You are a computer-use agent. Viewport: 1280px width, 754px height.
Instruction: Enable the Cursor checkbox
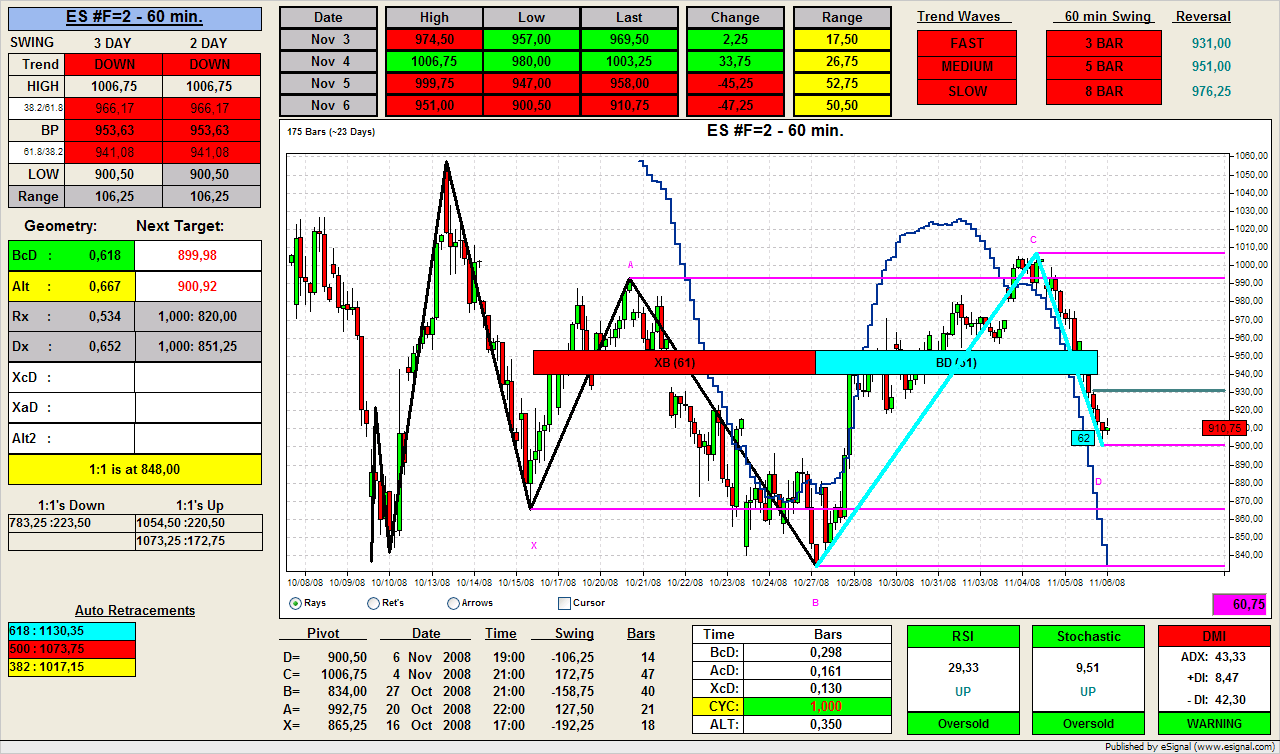point(564,603)
